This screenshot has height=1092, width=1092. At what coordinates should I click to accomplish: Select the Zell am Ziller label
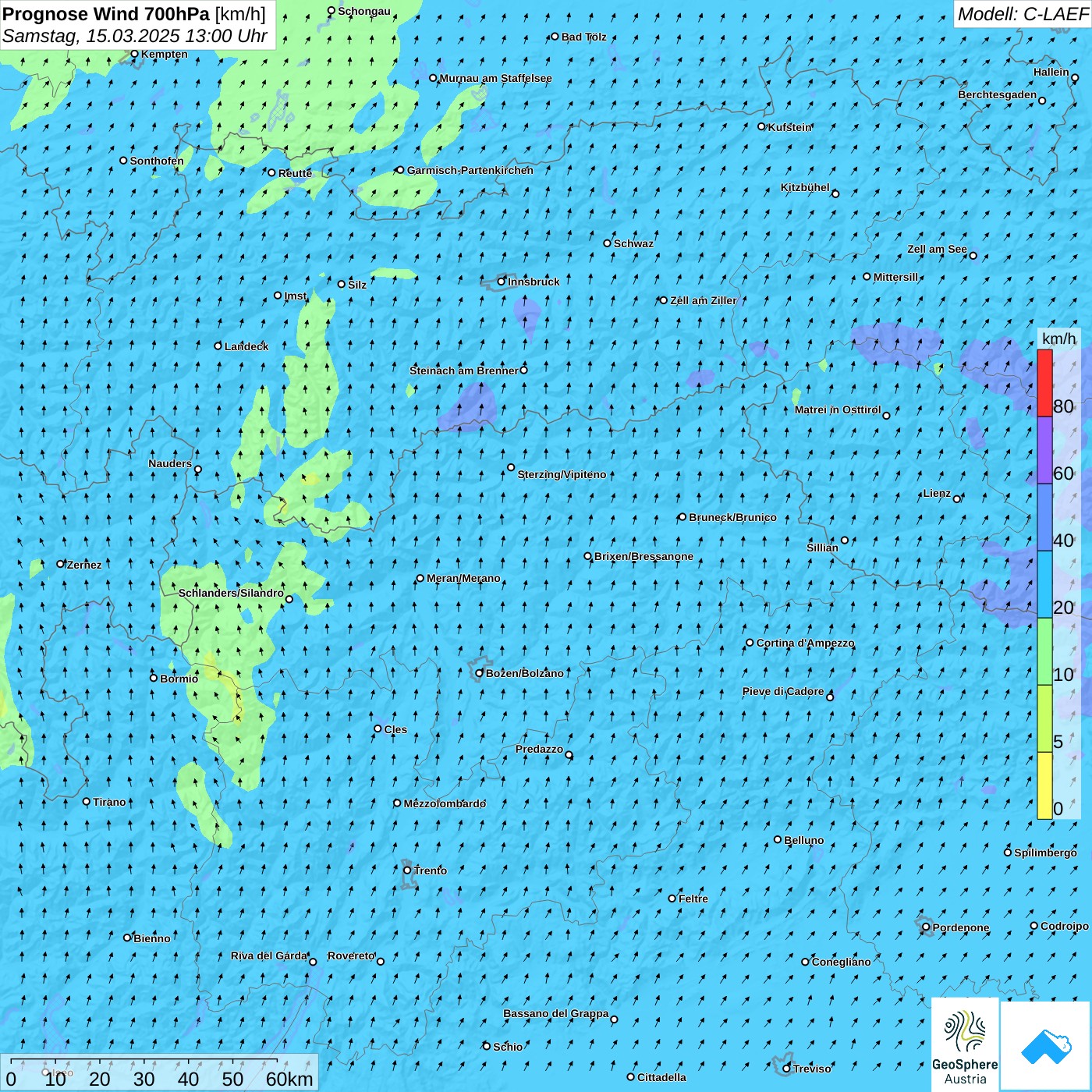coord(703,300)
